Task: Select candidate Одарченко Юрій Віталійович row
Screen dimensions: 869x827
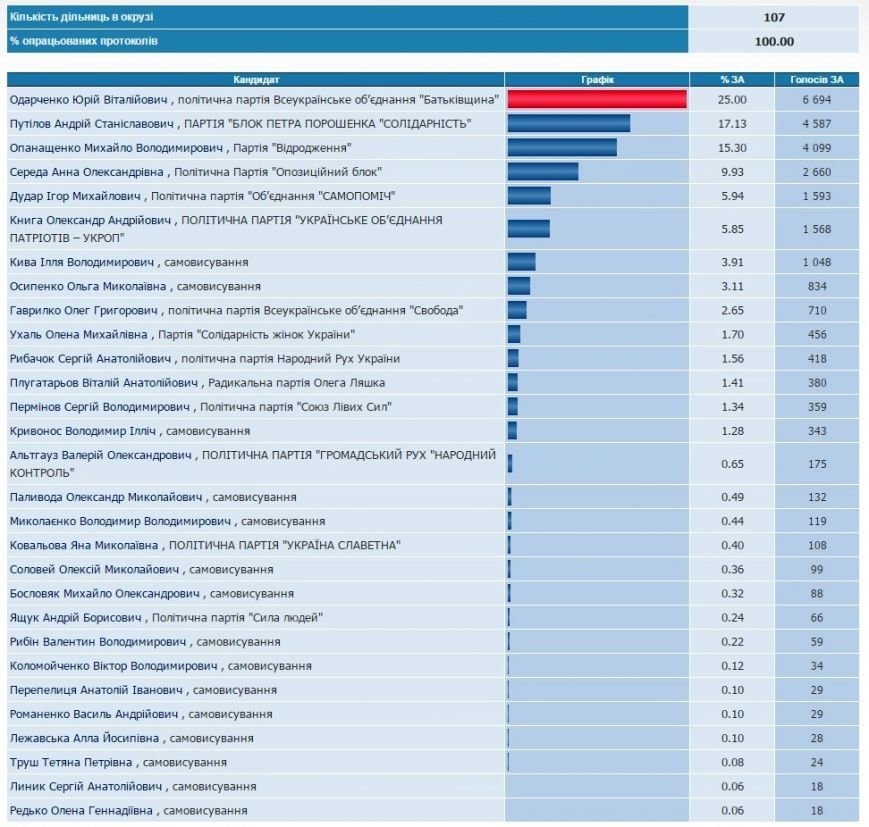Action: tap(433, 99)
